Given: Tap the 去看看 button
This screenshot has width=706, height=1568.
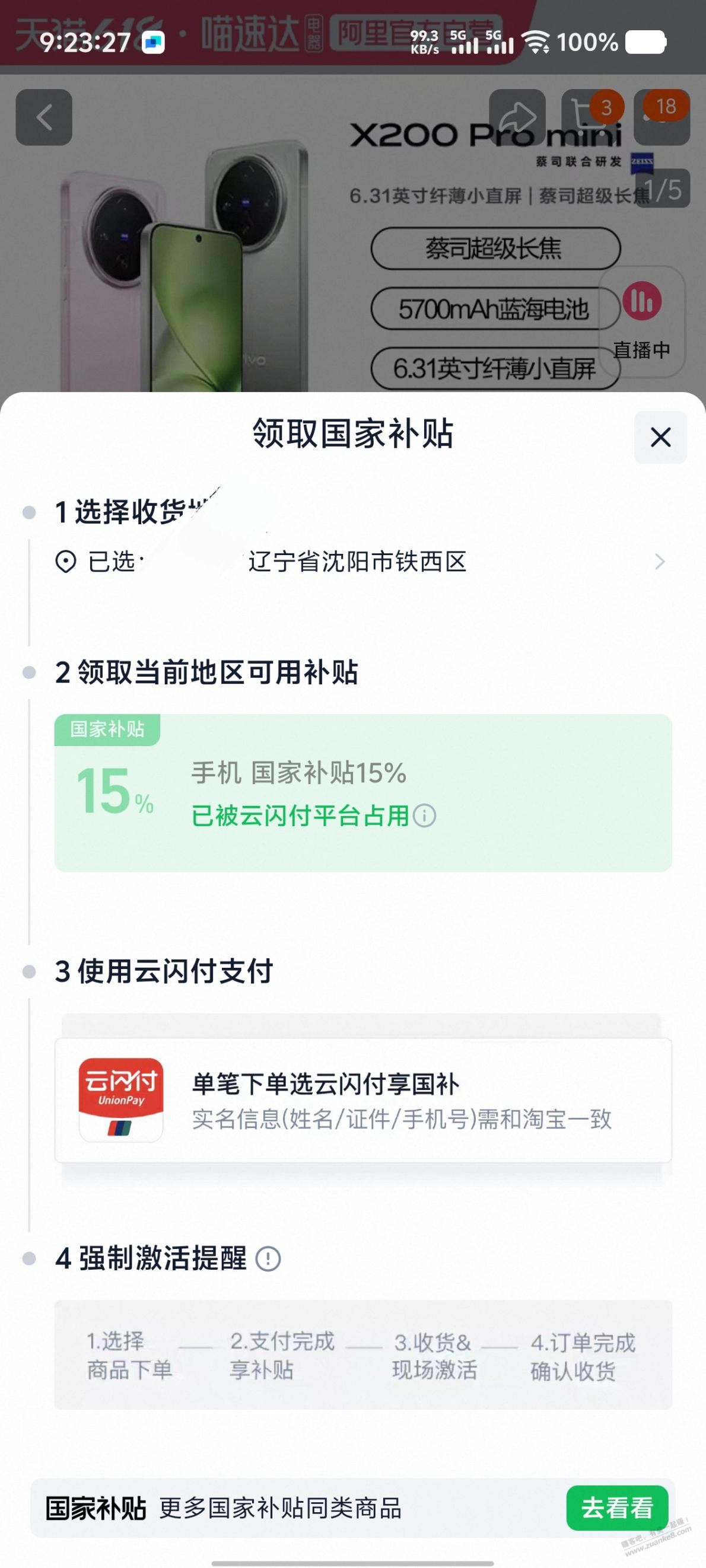Looking at the screenshot, I should click(617, 1508).
